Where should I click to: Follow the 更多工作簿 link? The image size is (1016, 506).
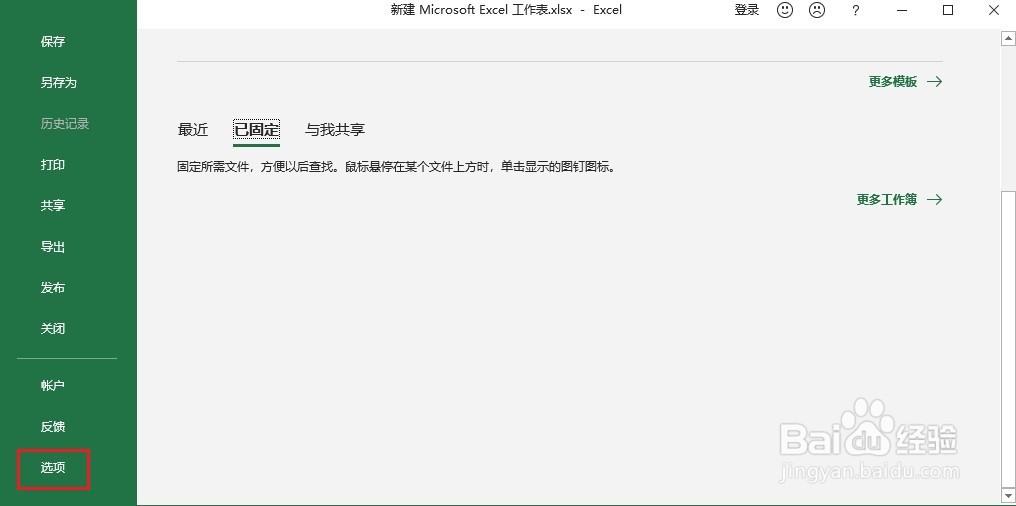pos(899,200)
